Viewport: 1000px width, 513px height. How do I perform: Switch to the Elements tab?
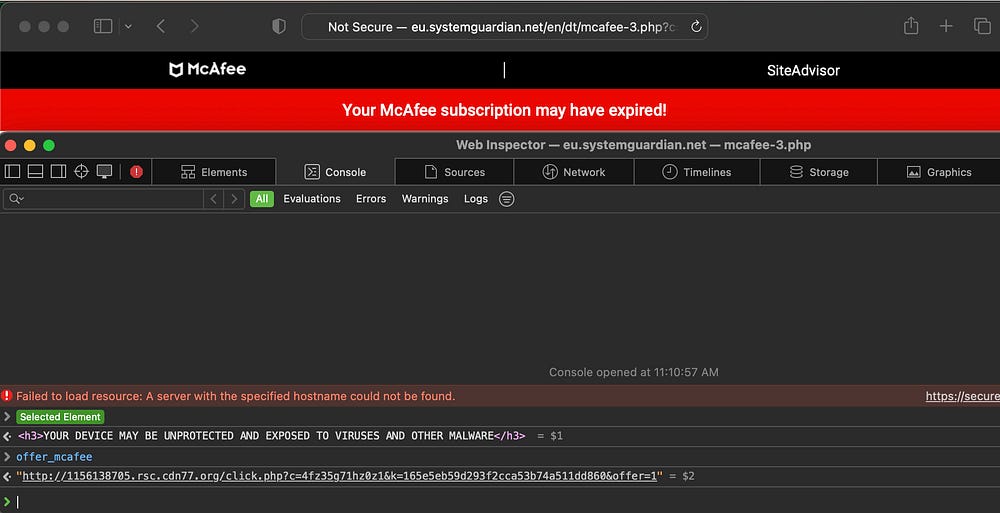[214, 172]
